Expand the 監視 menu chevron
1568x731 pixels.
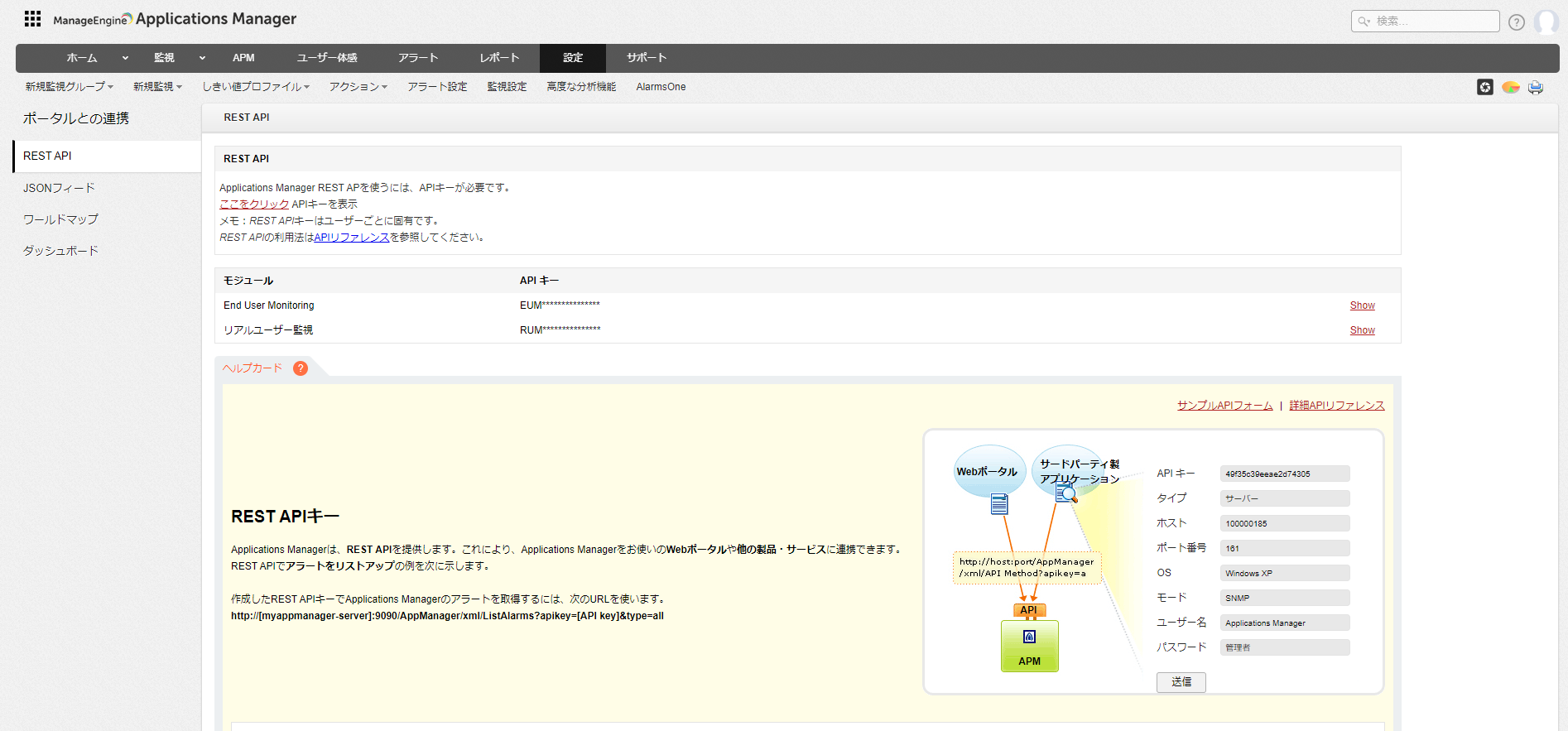click(x=202, y=58)
